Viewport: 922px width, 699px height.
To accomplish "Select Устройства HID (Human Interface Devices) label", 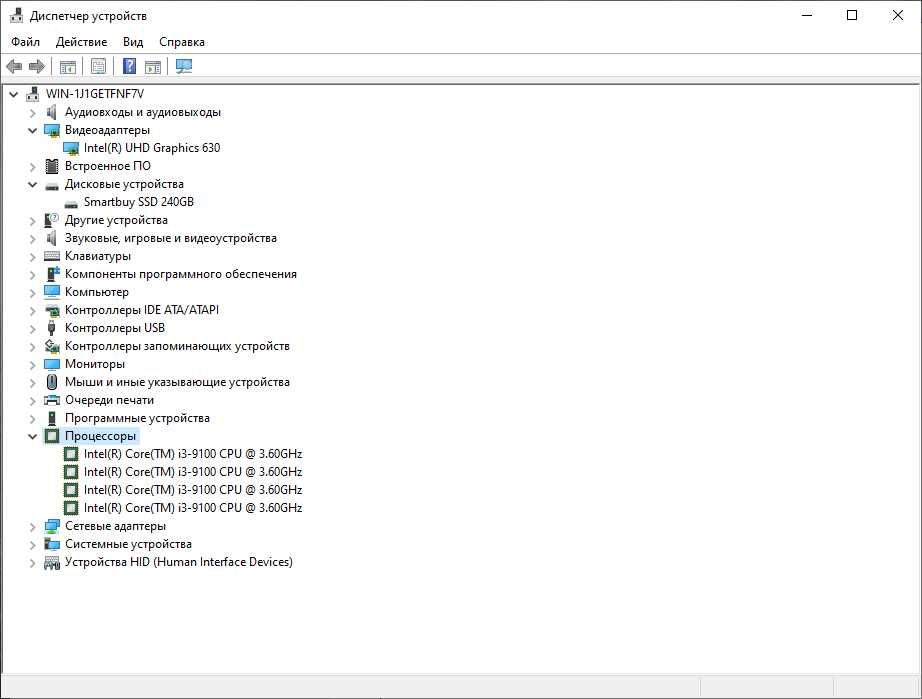I will click(x=179, y=562).
